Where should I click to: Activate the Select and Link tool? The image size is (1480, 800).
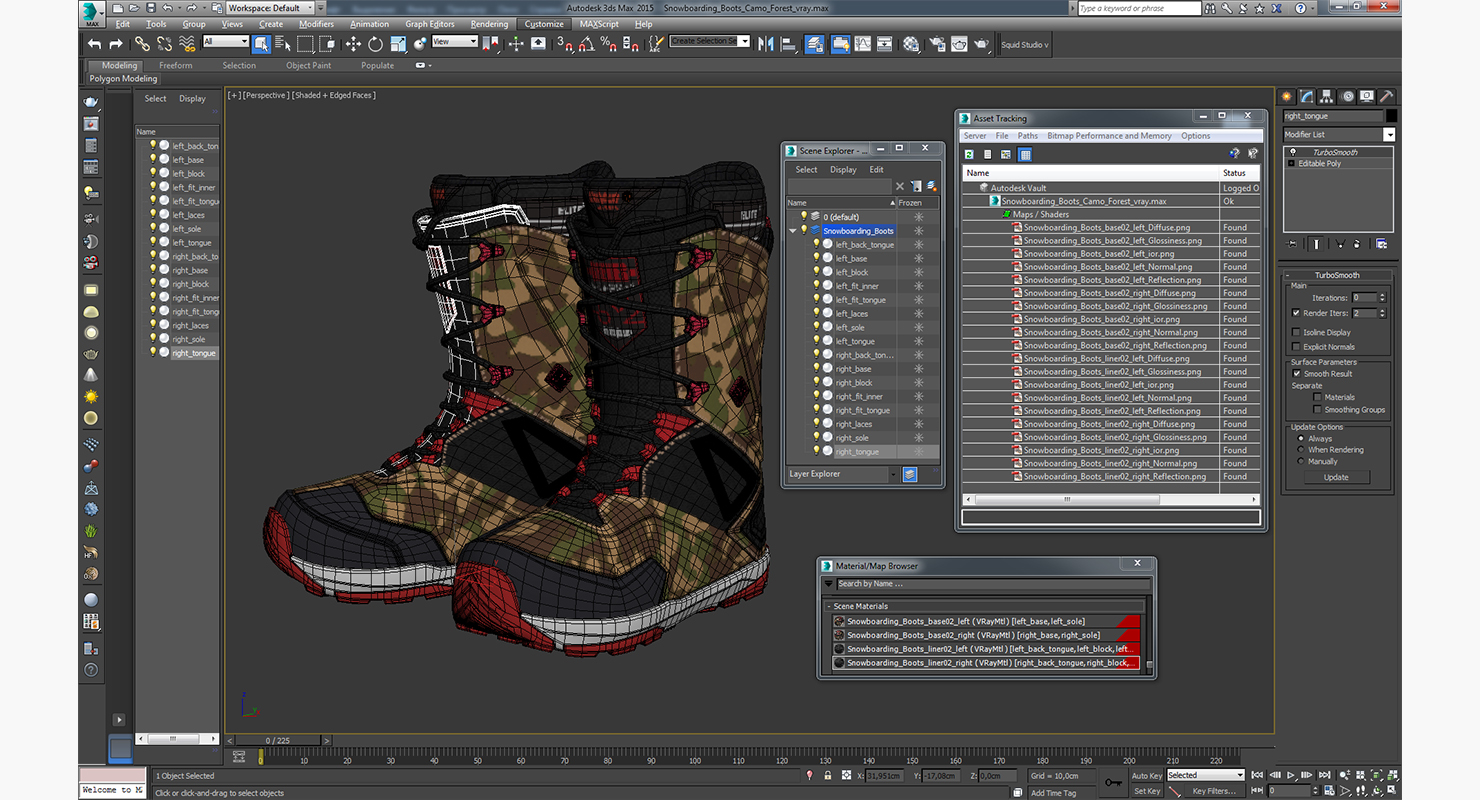[x=142, y=44]
